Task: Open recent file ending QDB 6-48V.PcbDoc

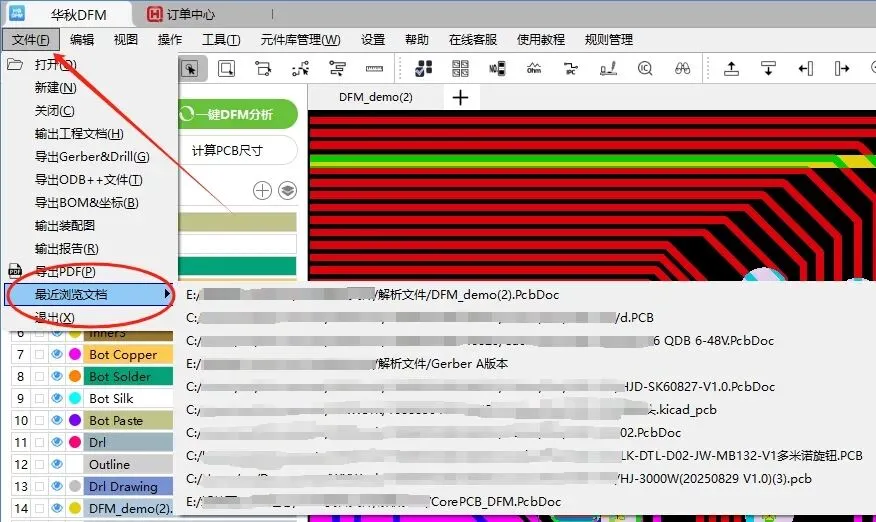Action: pos(480,340)
